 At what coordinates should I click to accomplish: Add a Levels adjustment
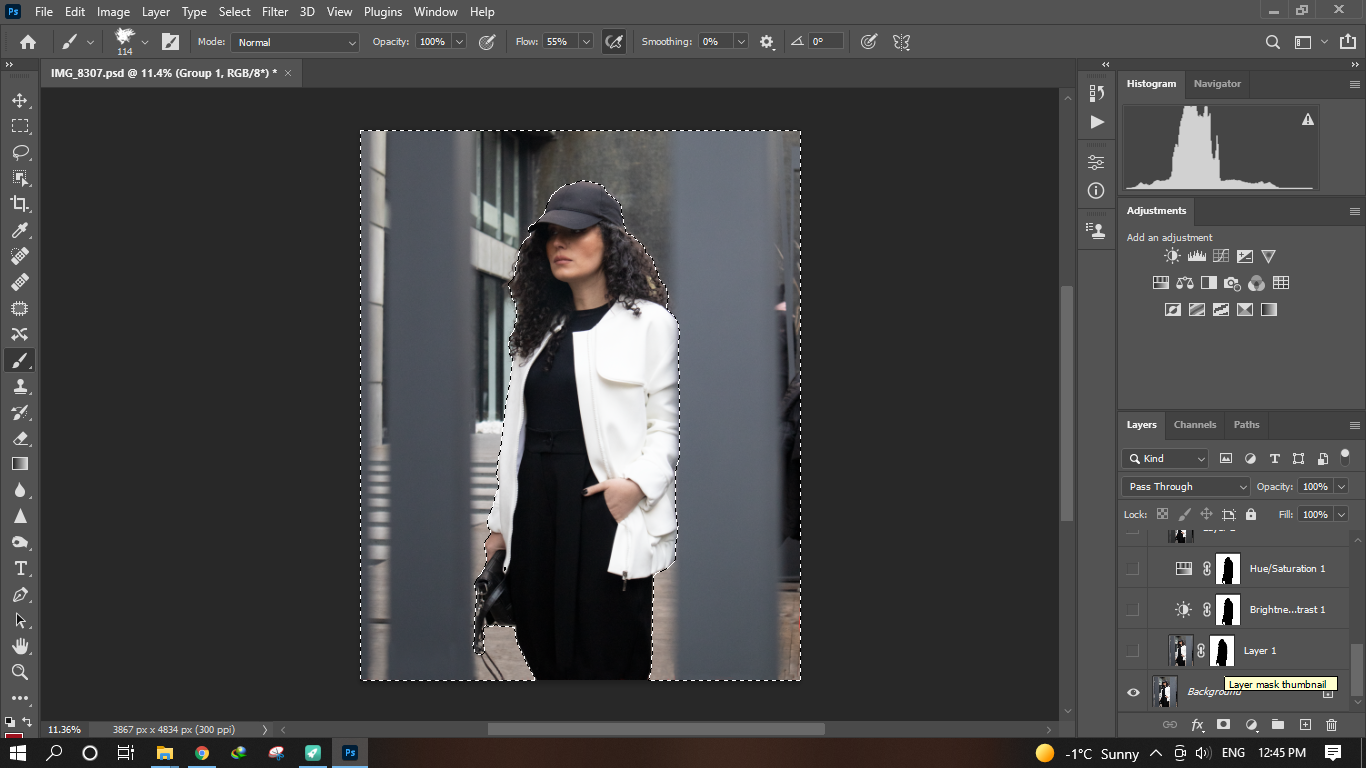click(x=1196, y=257)
